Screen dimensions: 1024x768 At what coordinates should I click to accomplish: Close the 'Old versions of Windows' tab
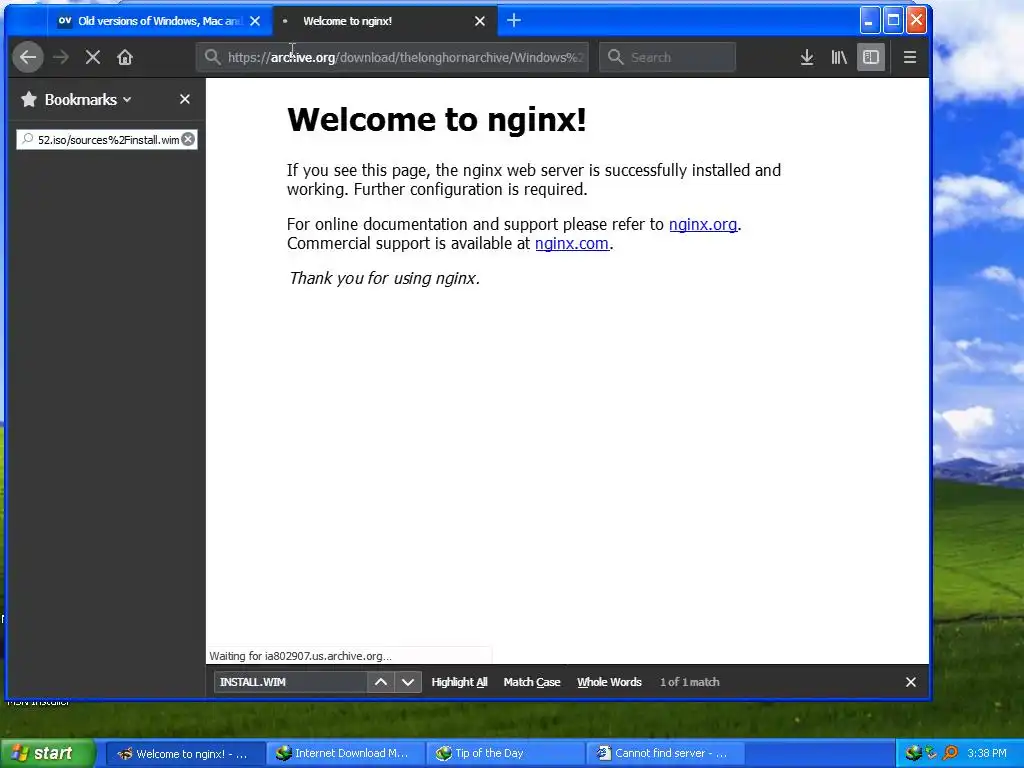(255, 21)
